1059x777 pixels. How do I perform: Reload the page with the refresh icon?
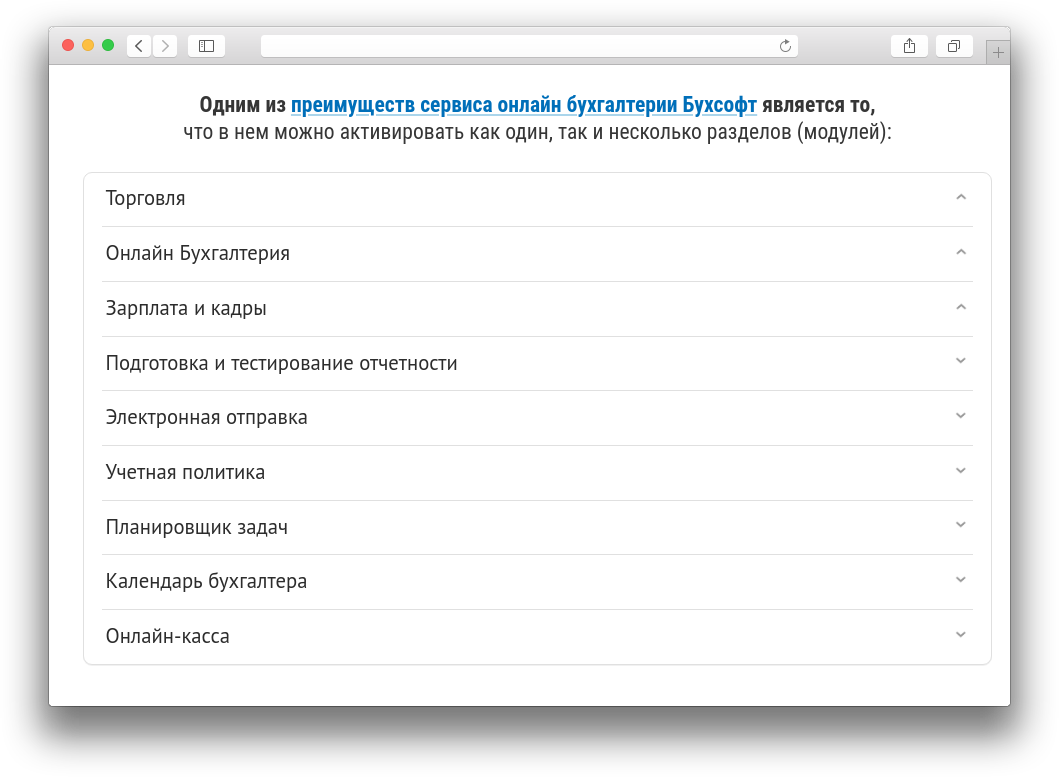785,46
